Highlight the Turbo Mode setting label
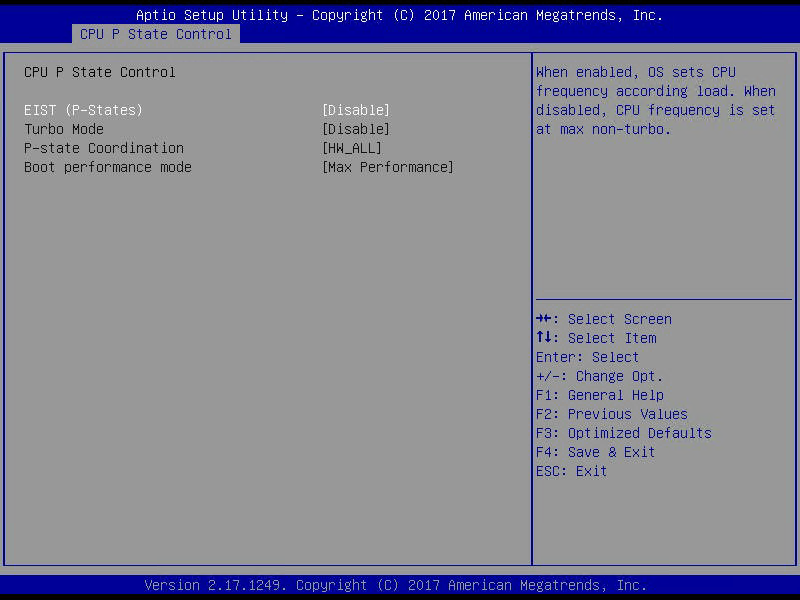The image size is (800, 600). 64,129
